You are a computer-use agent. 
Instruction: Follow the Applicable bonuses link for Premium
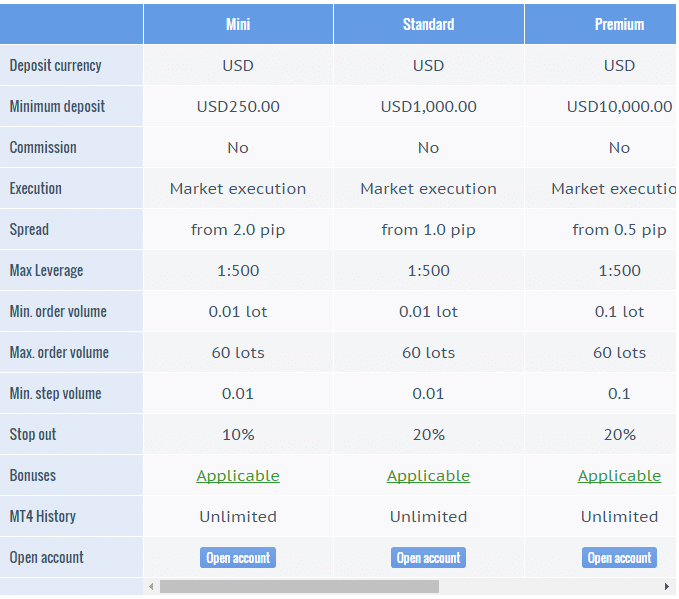tap(619, 476)
